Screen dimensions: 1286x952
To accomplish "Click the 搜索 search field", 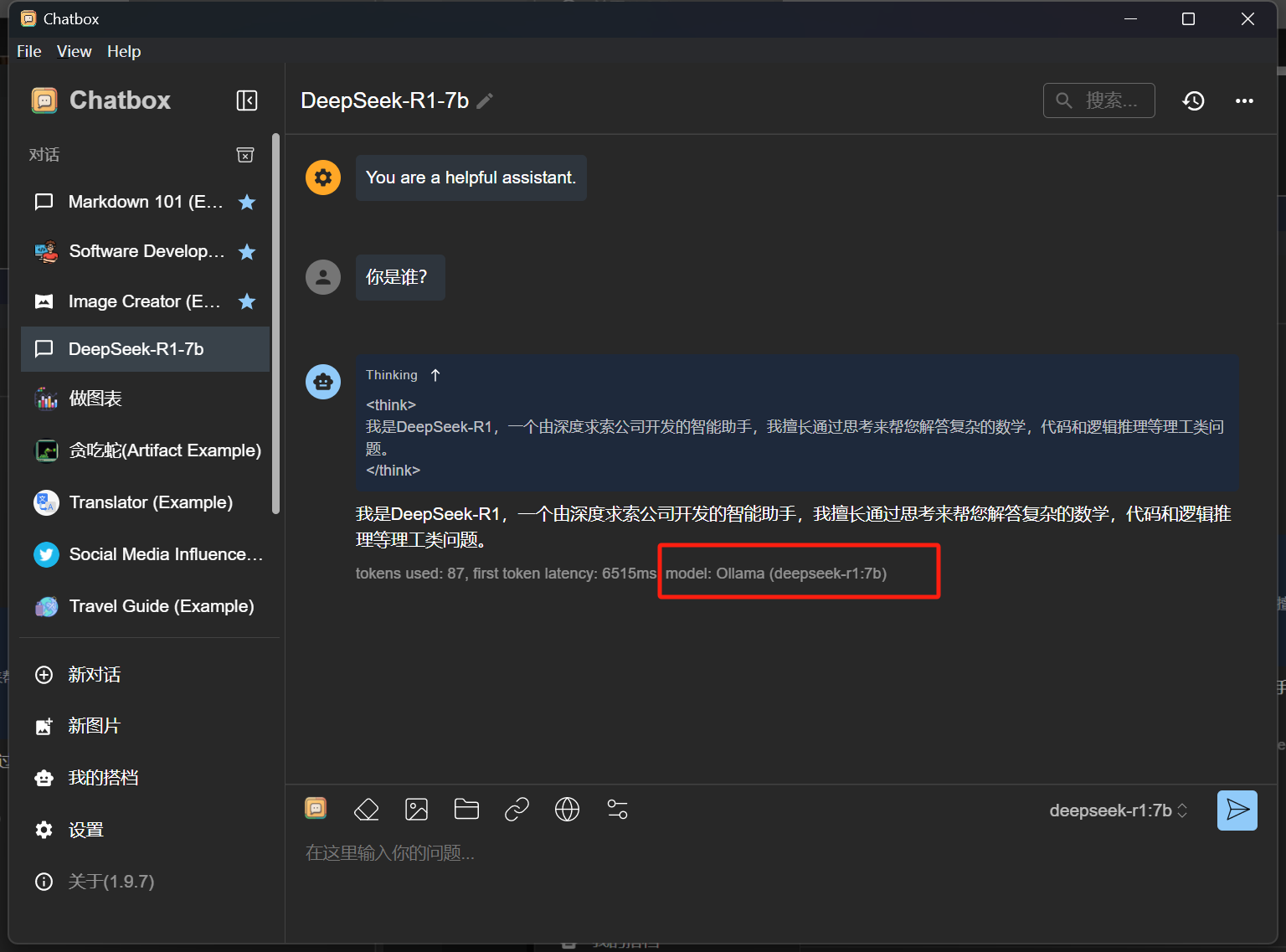I will 1099,100.
